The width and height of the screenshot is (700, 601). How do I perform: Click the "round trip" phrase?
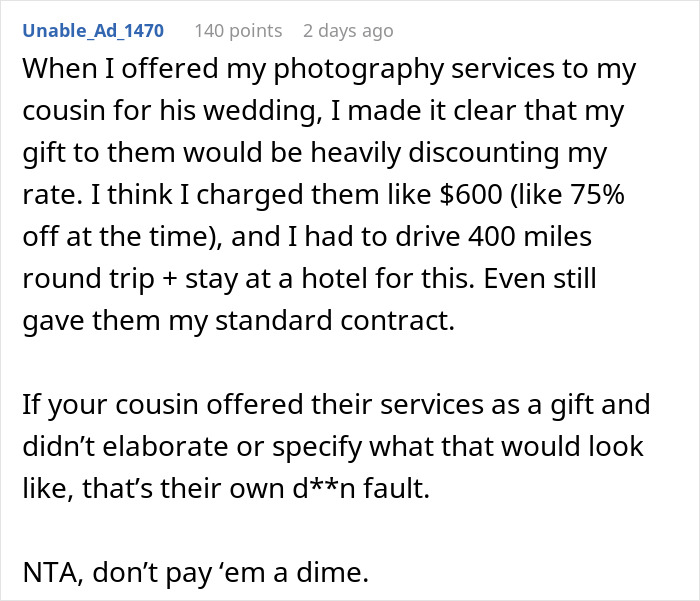88,280
